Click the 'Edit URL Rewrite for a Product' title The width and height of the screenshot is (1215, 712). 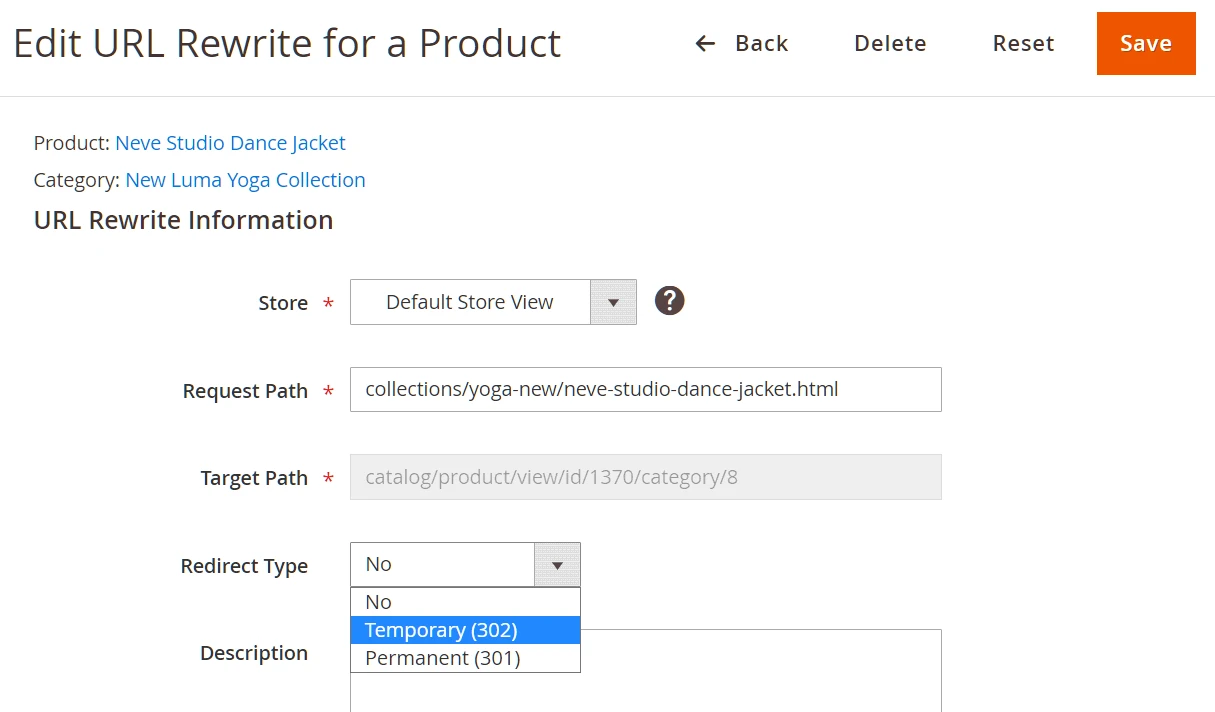[x=287, y=43]
